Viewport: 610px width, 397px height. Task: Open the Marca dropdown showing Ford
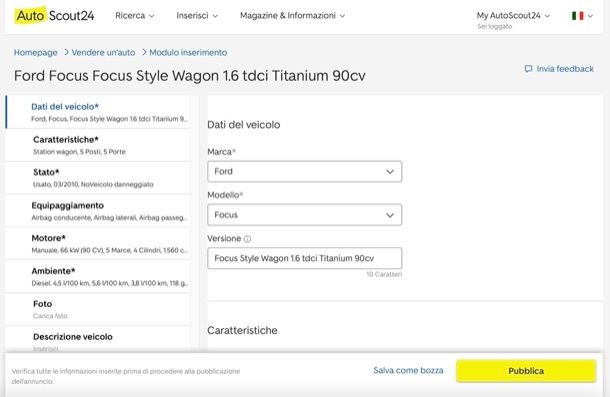[305, 172]
